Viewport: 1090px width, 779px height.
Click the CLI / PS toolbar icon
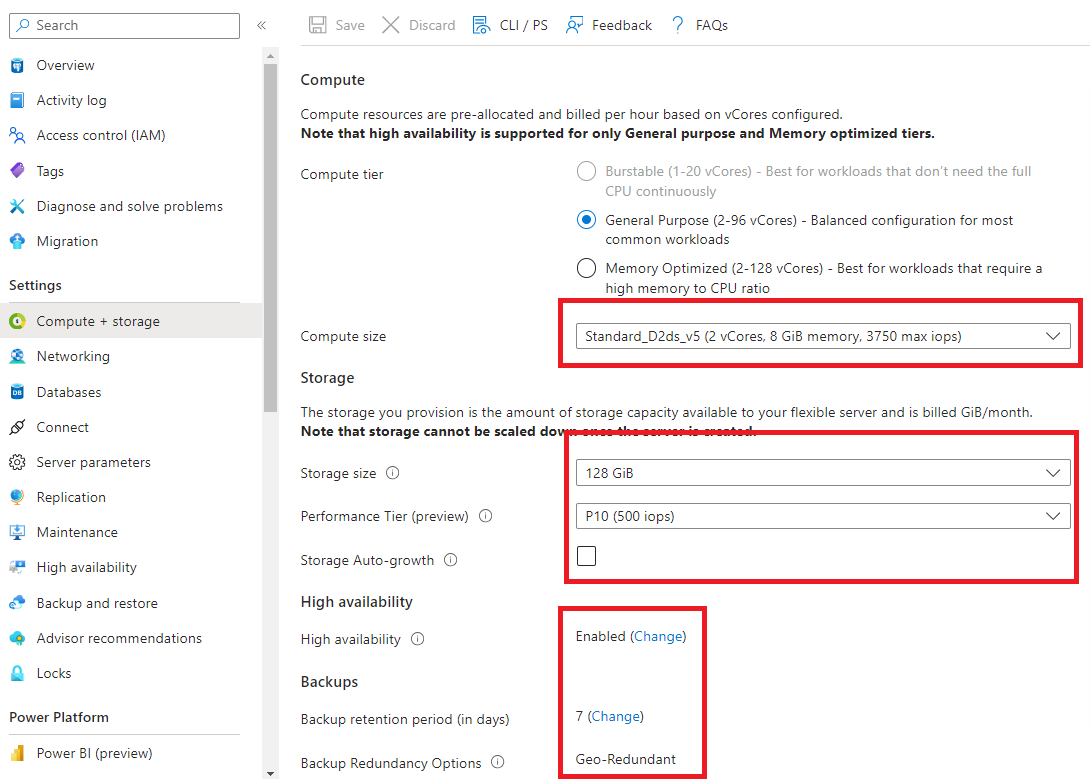pos(481,25)
